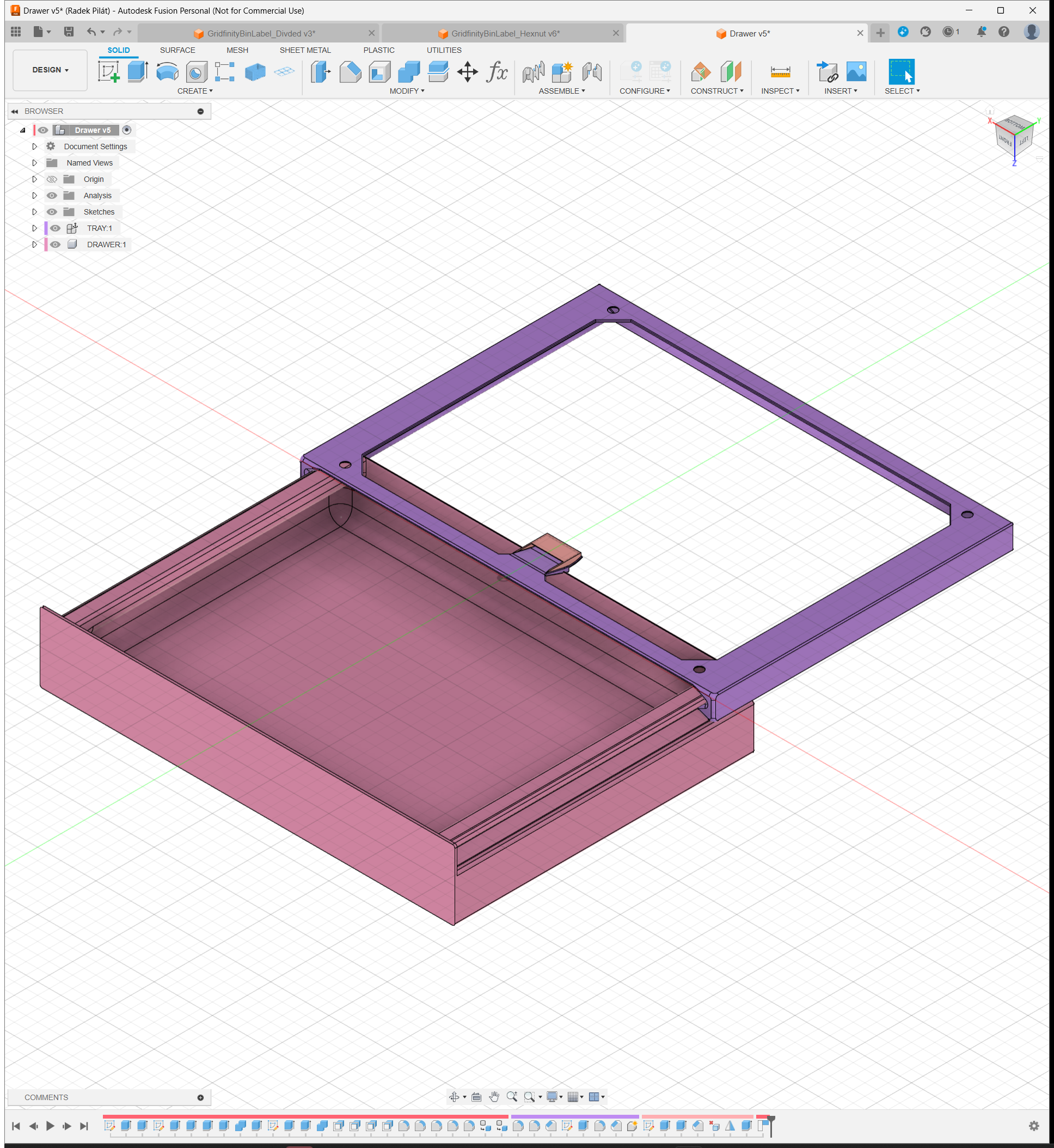The width and height of the screenshot is (1054, 1148).
Task: Expand the Named Views node
Action: coord(34,163)
